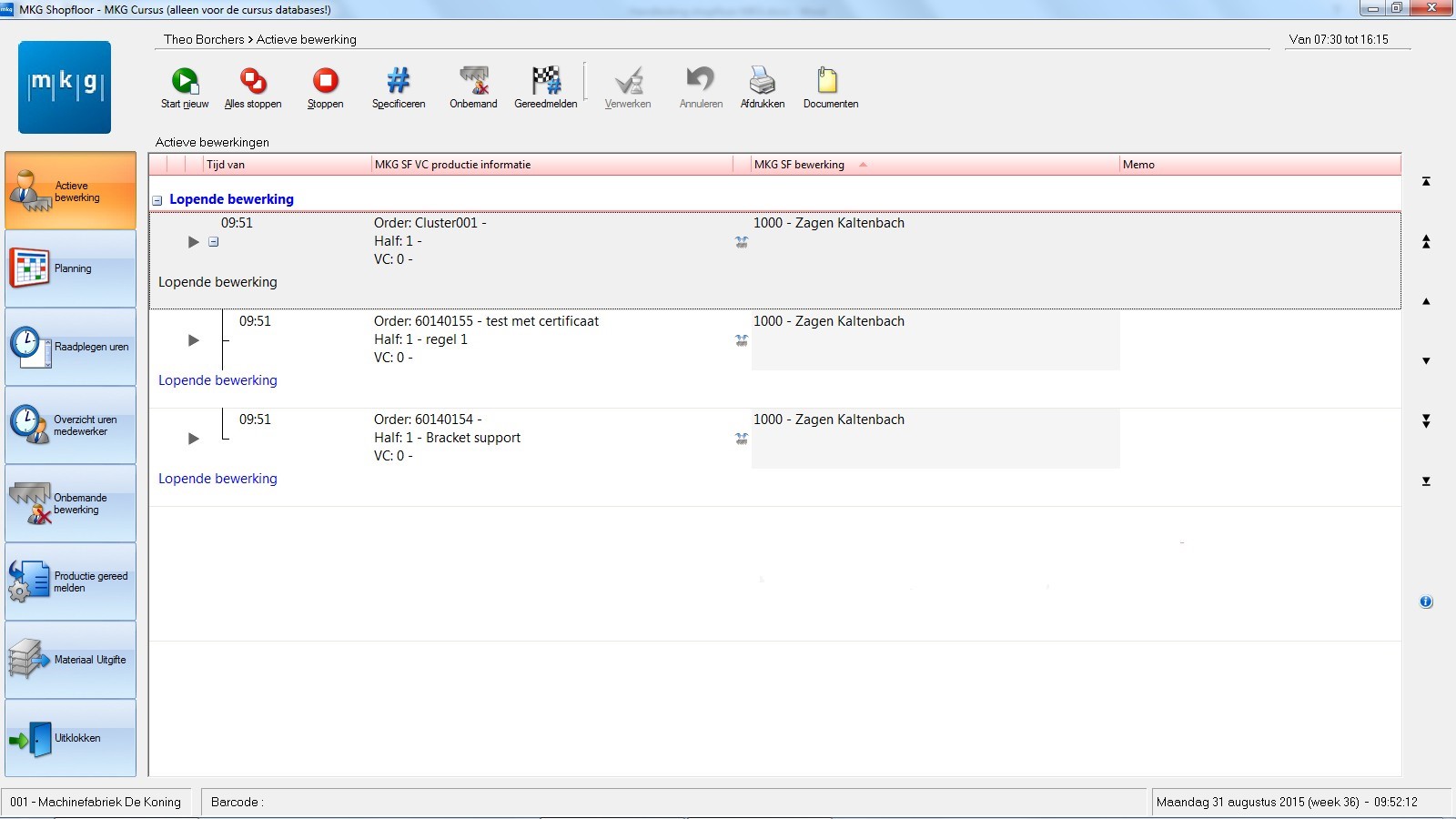Switch to the Planning sidebar item

(70, 268)
